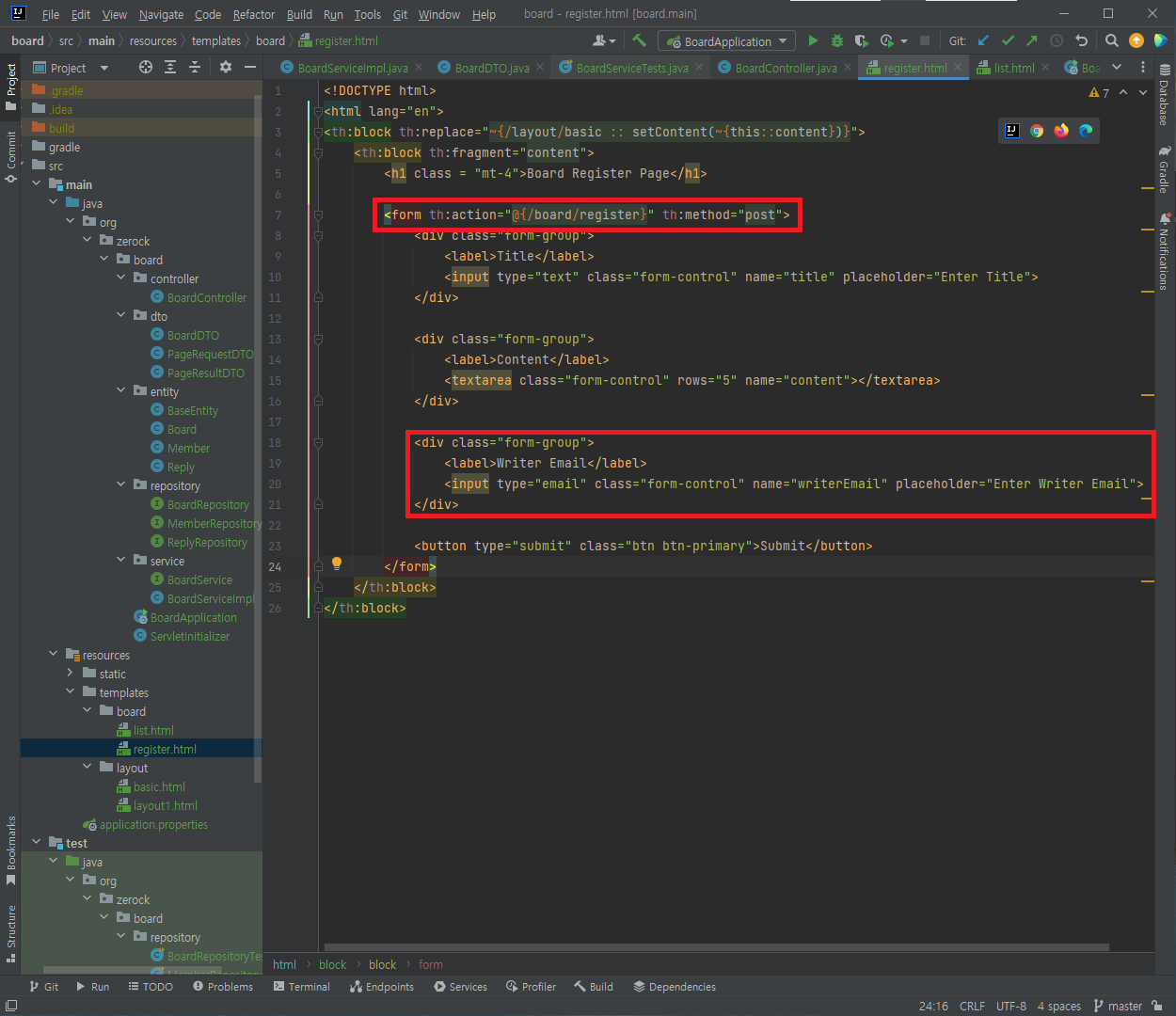Open the user account dropdown in toolbar
Viewport: 1176px width, 1016px height.
[x=604, y=40]
